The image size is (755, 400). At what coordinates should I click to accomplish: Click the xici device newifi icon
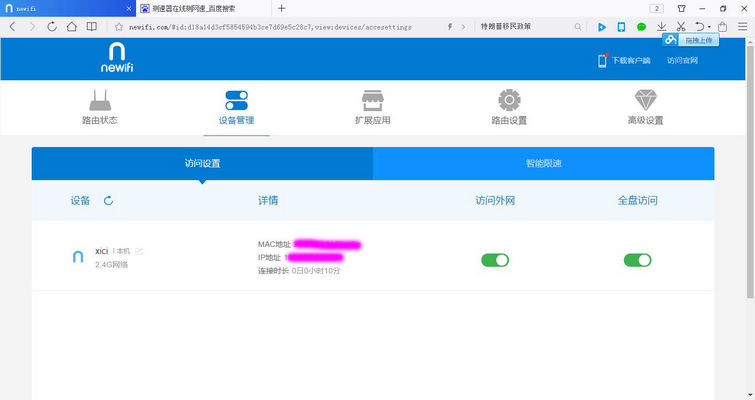[78, 257]
